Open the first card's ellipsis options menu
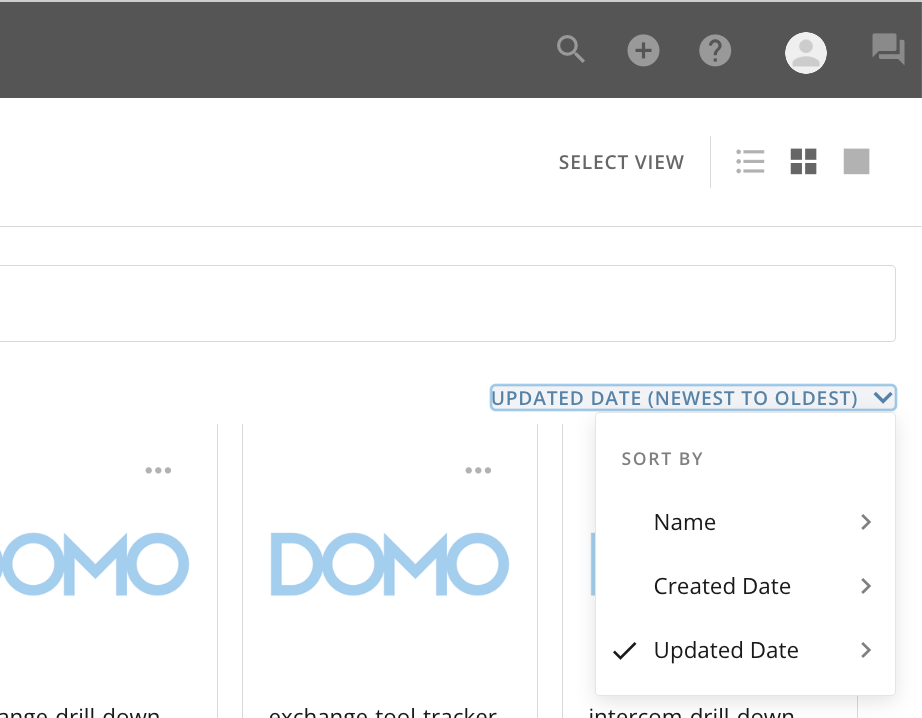 coord(159,469)
